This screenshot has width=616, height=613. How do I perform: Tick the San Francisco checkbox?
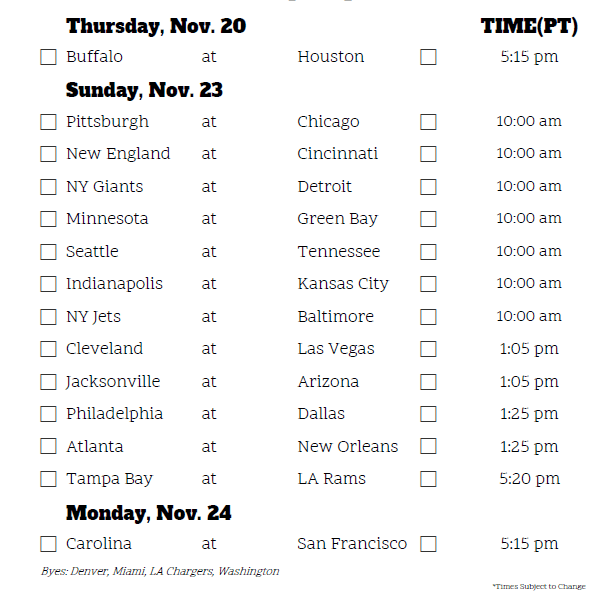coord(428,544)
